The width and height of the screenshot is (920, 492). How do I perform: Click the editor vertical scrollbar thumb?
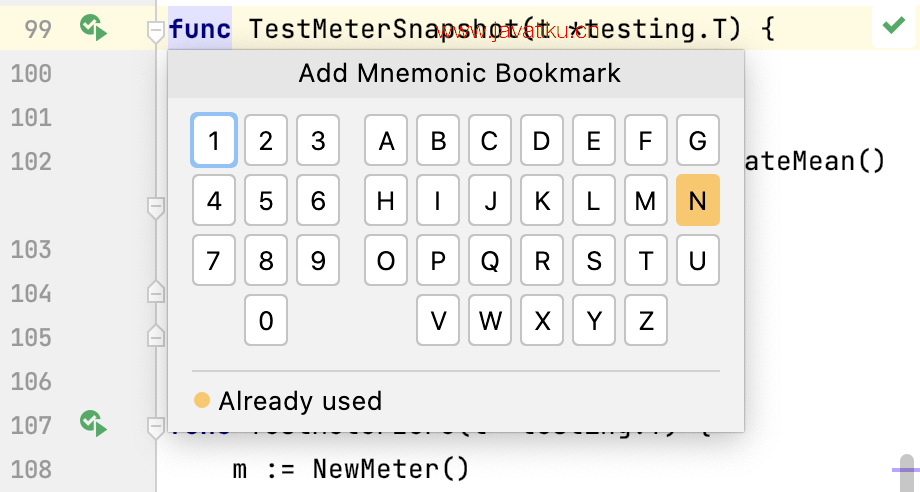pyautogui.click(x=907, y=473)
